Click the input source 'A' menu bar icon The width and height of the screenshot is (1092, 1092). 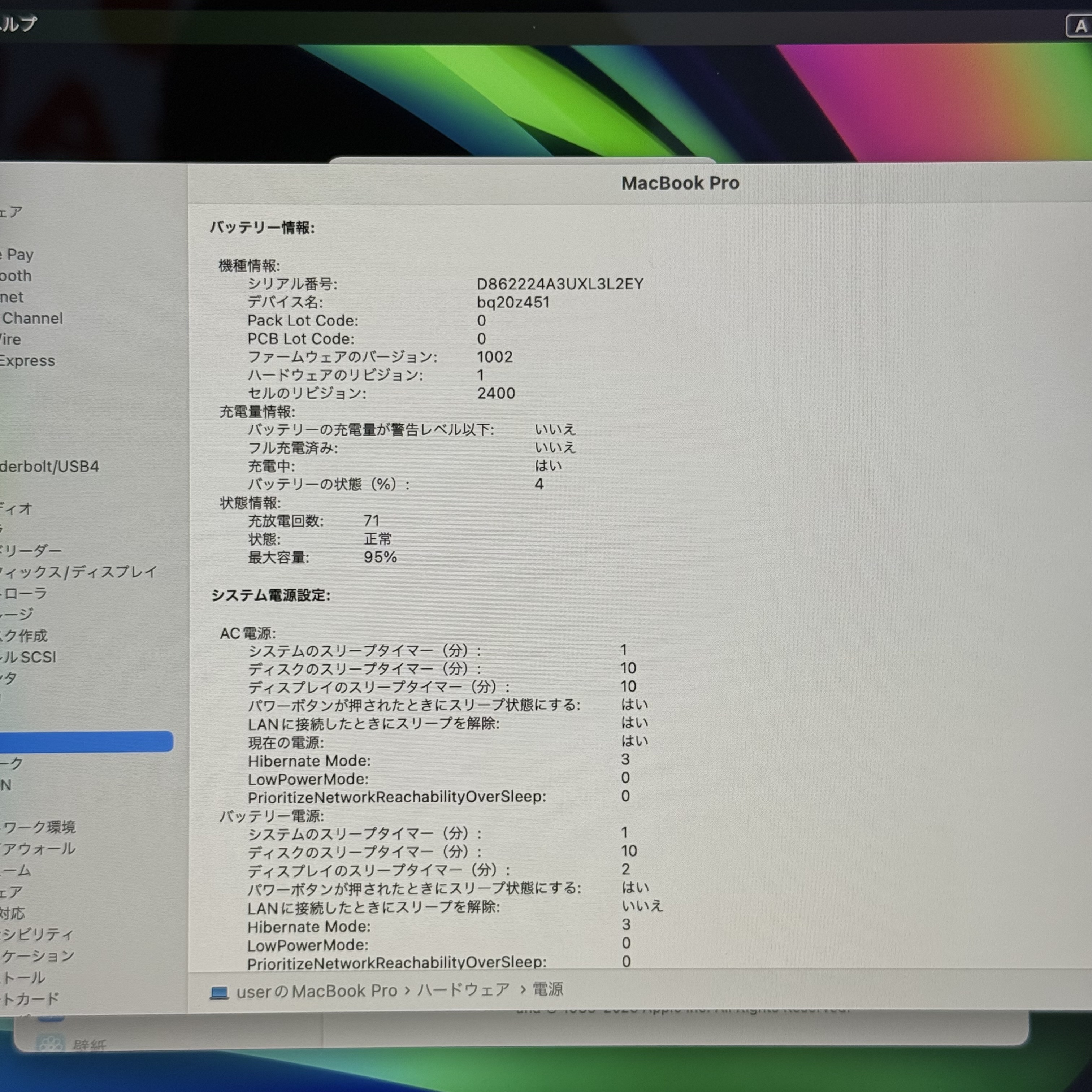point(1080,26)
